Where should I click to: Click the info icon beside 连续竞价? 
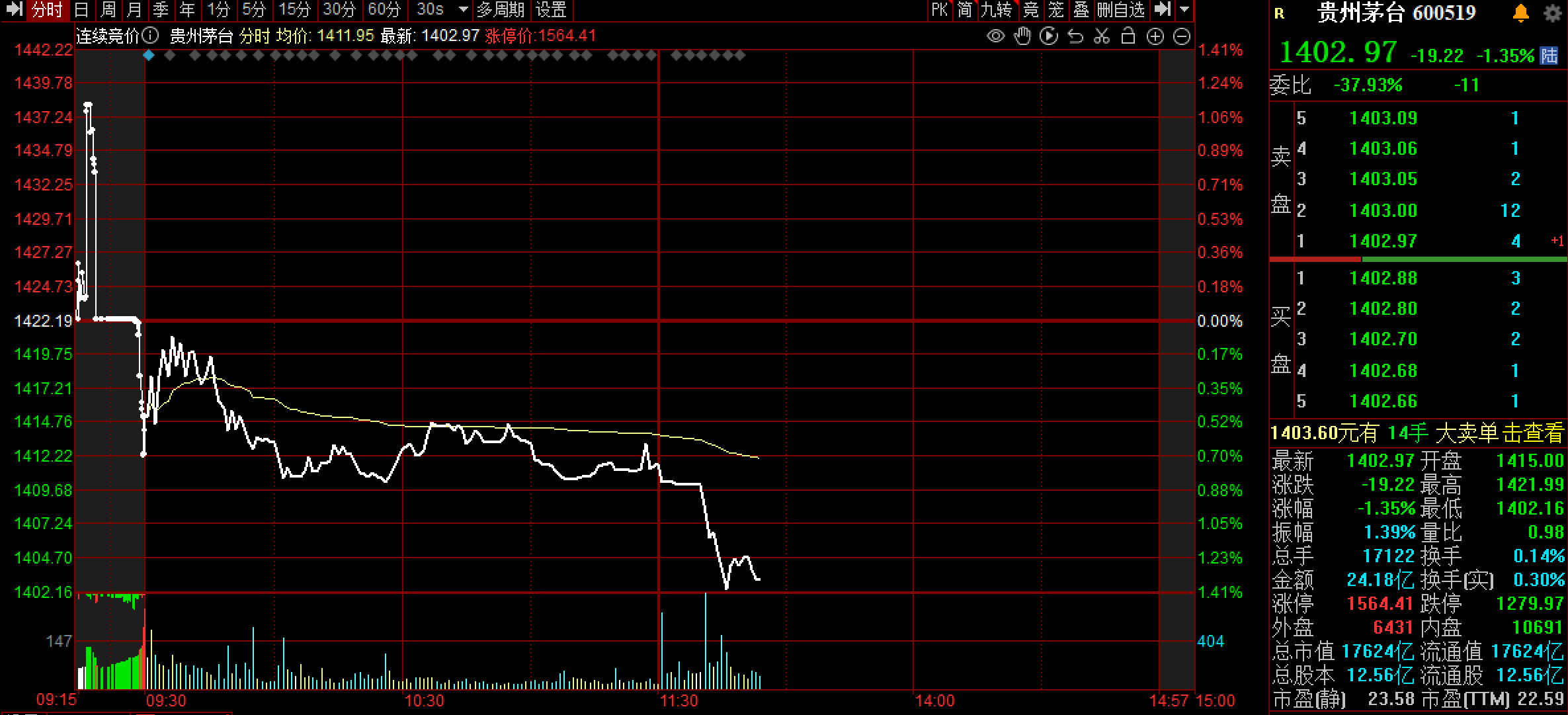[x=151, y=35]
